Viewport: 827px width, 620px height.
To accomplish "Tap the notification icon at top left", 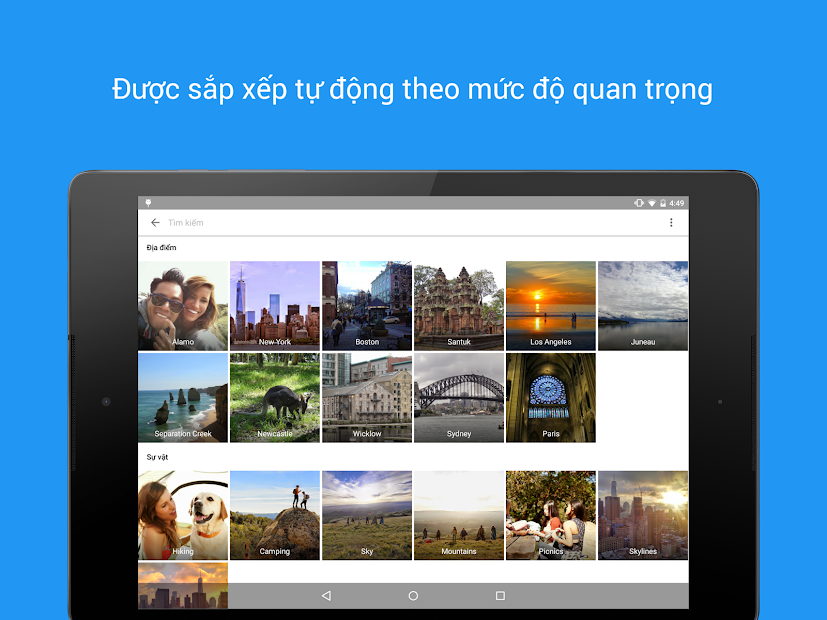I will (x=148, y=201).
